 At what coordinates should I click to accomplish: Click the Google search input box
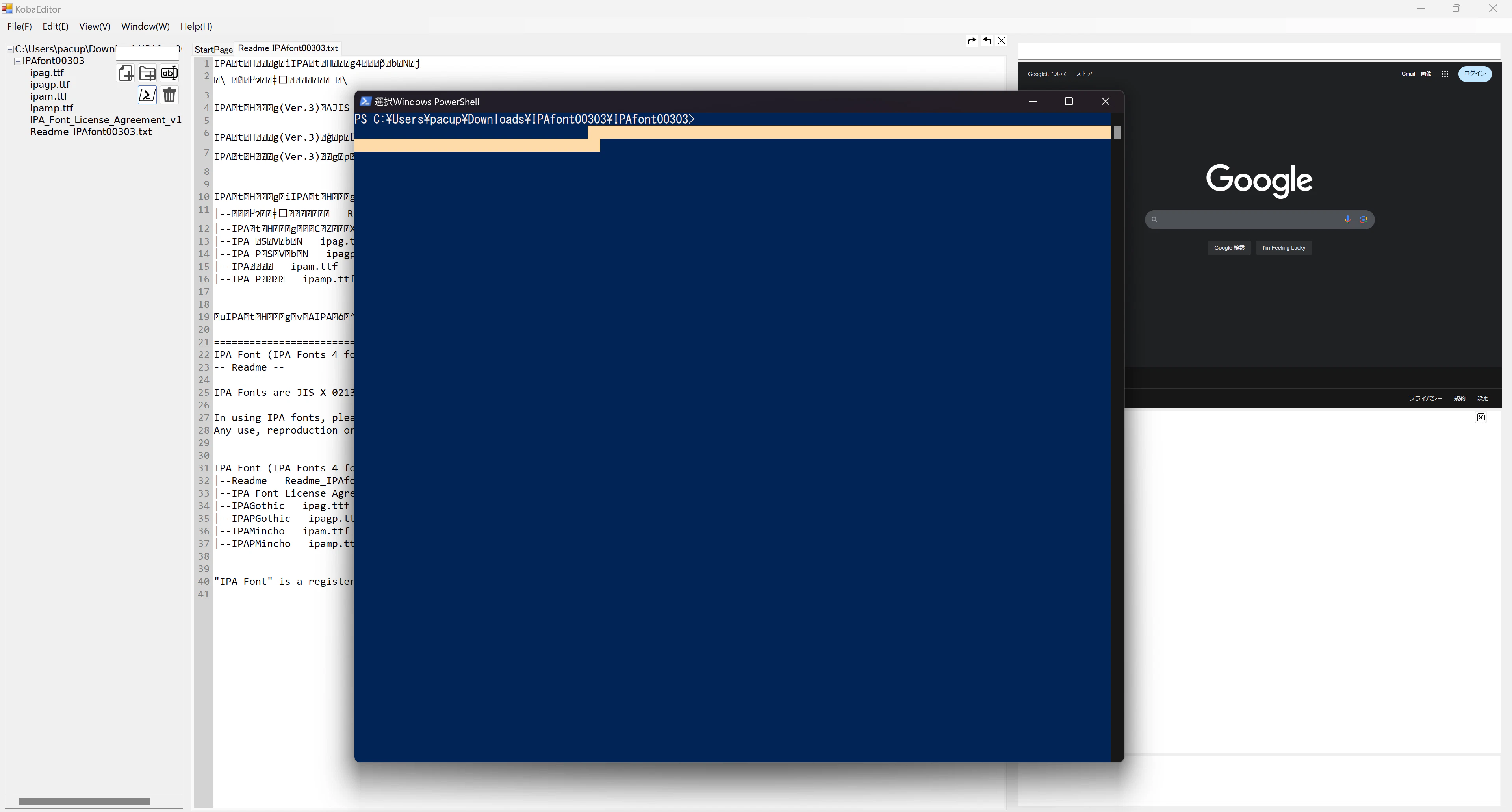(1250, 219)
